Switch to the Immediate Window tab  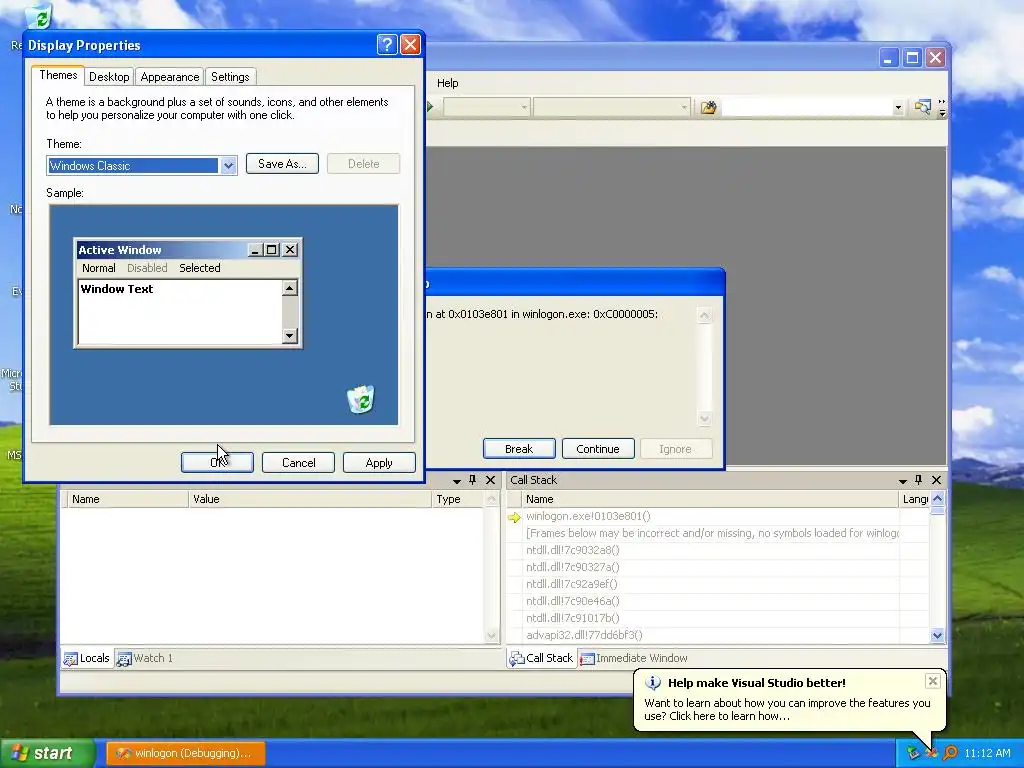[633, 658]
